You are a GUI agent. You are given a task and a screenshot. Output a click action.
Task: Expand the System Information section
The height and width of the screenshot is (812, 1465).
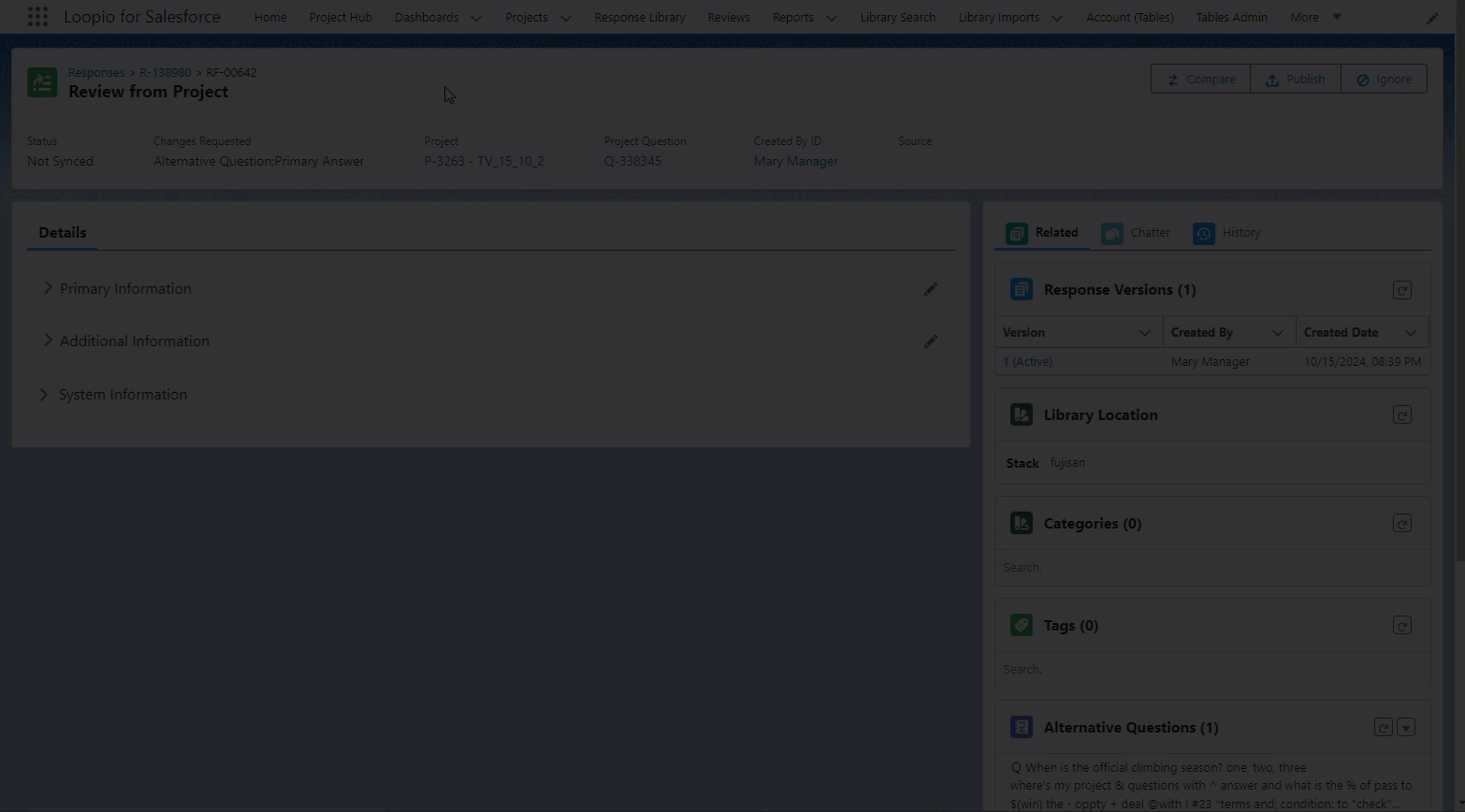click(x=44, y=395)
